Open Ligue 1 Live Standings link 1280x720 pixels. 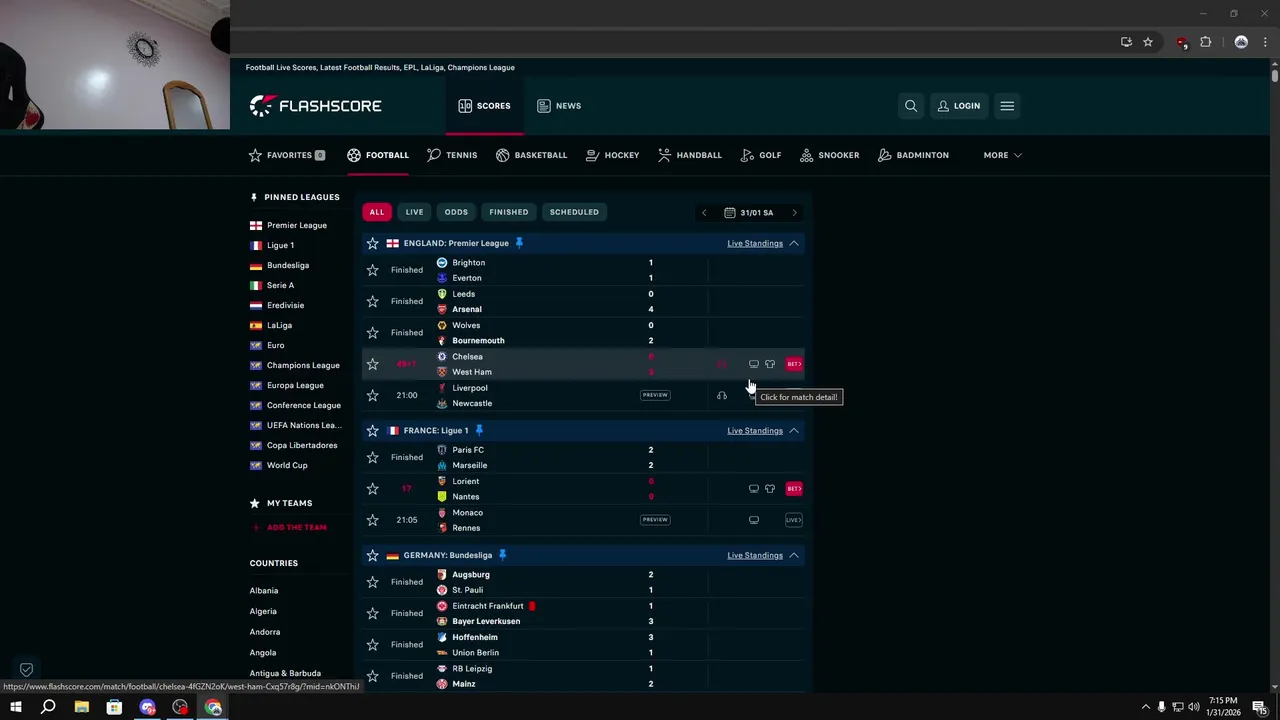(x=755, y=430)
